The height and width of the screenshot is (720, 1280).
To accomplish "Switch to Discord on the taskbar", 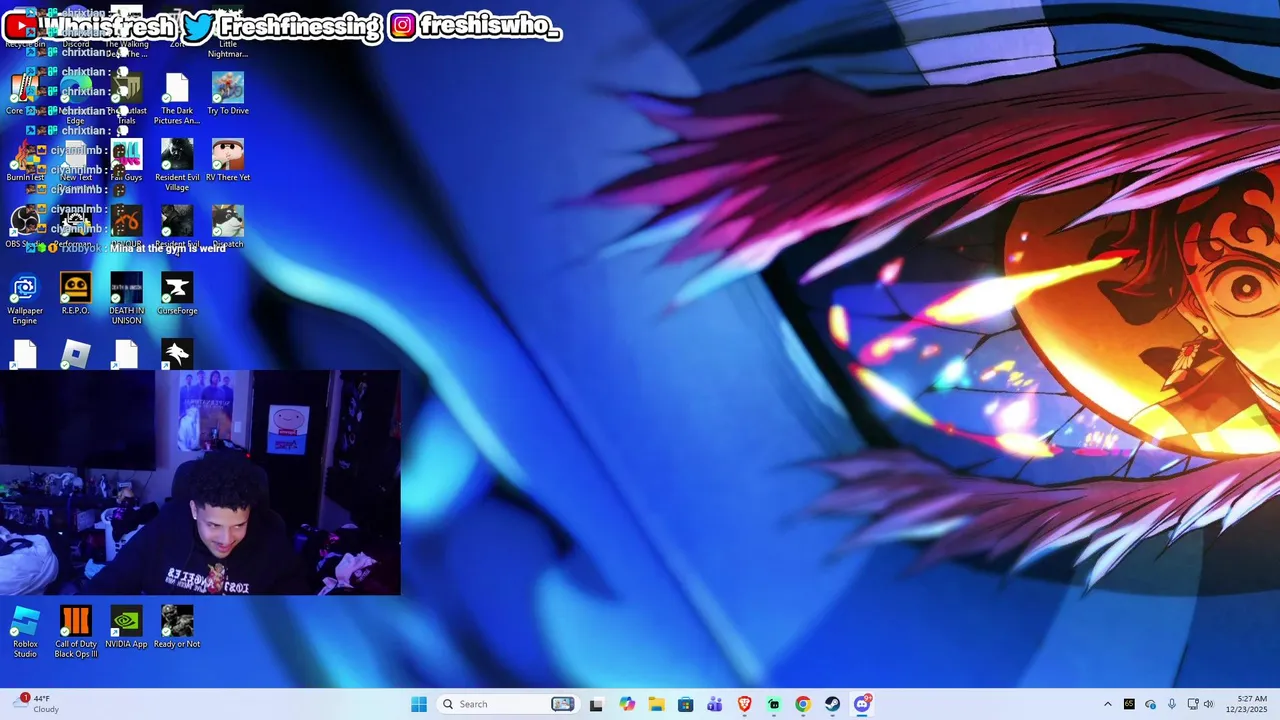I will tap(862, 704).
